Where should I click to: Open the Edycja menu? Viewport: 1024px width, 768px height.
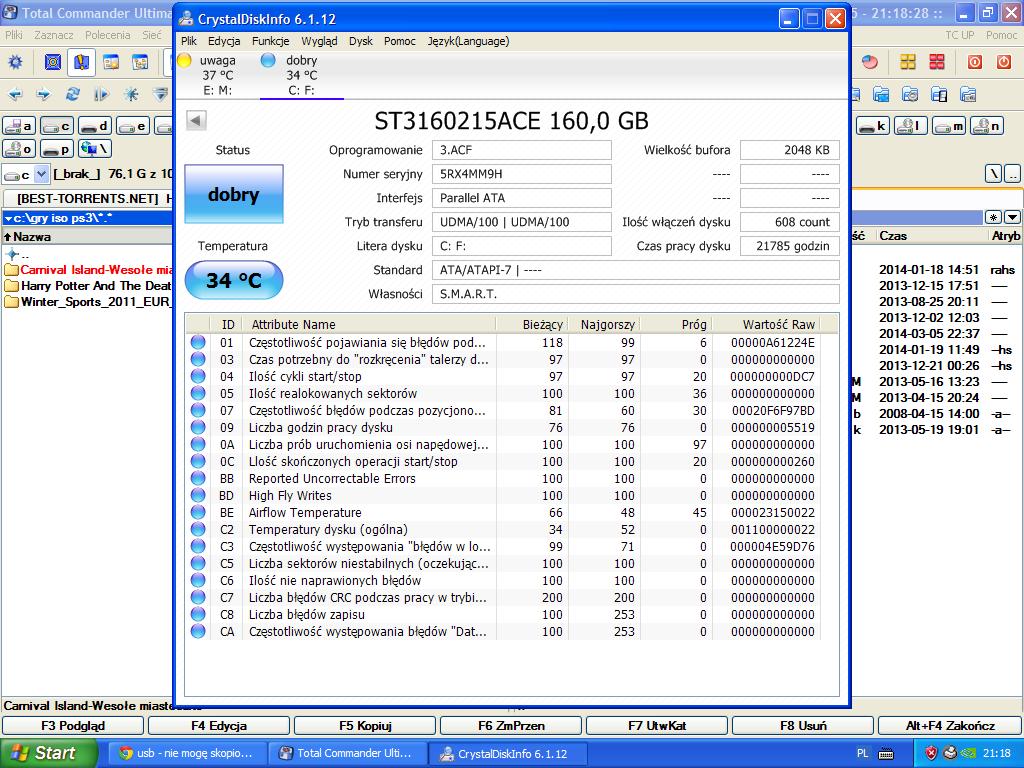click(x=224, y=41)
